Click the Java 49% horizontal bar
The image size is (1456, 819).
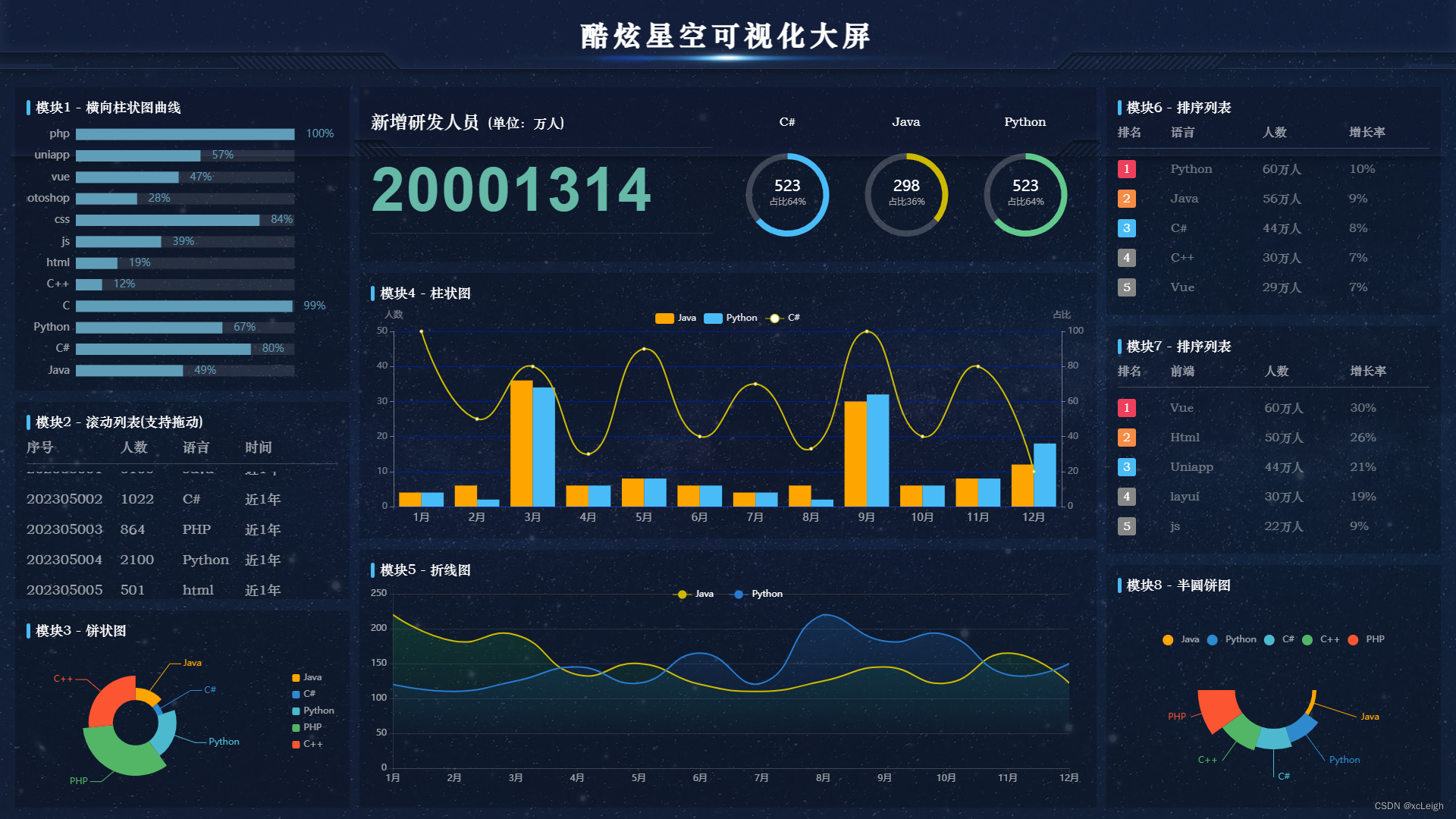click(129, 371)
